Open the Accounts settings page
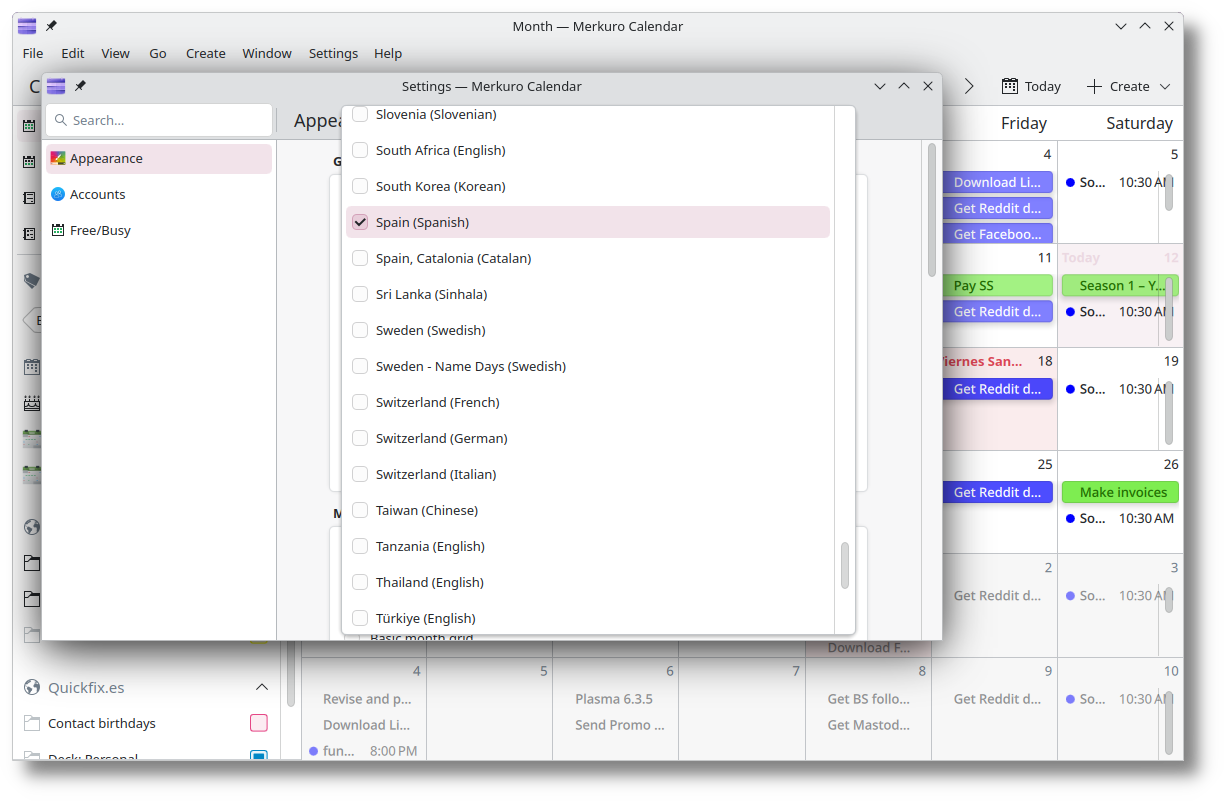The height and width of the screenshot is (801, 1224). tap(97, 195)
